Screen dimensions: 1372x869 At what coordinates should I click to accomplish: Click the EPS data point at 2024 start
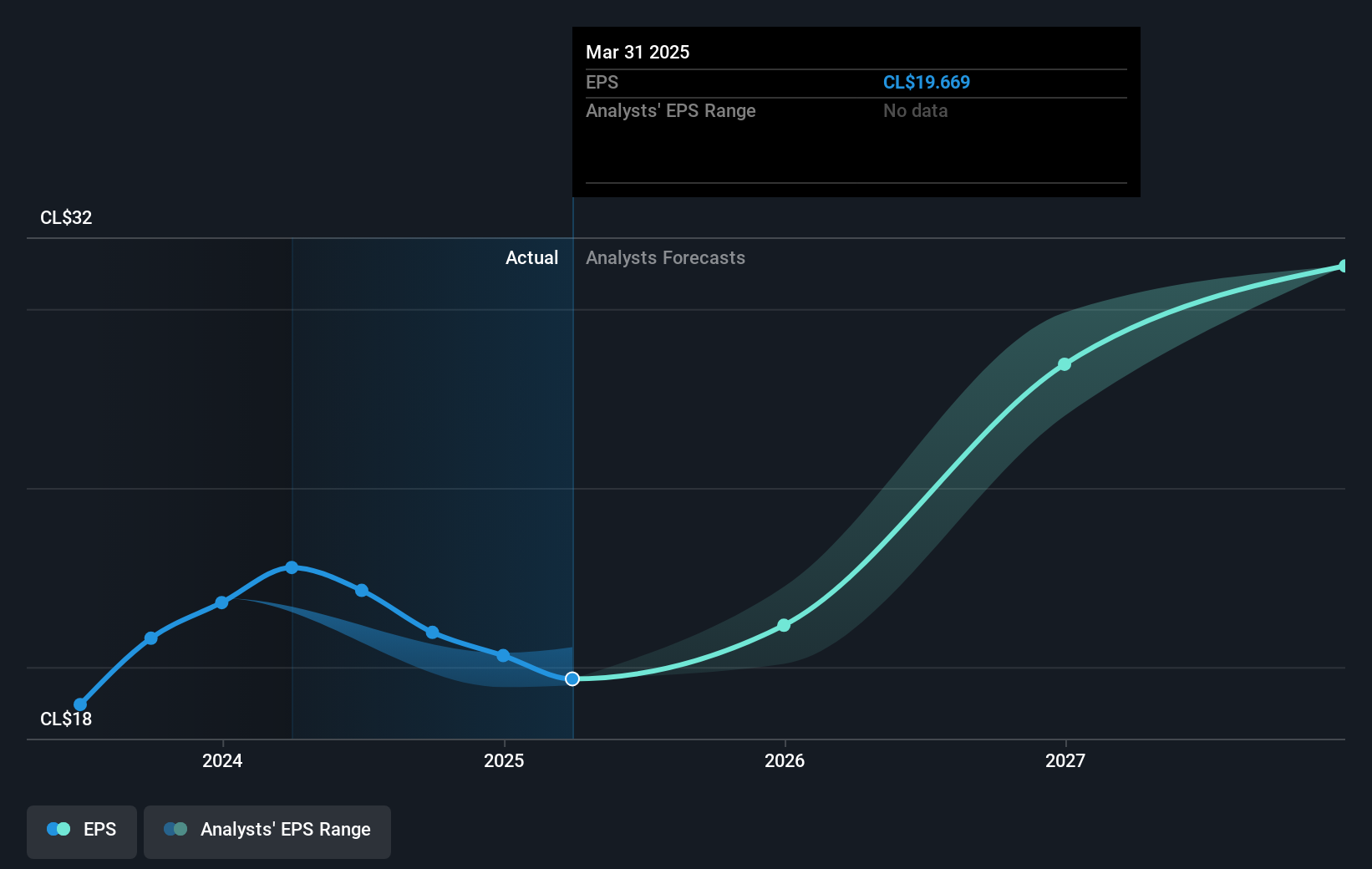pyautogui.click(x=221, y=602)
